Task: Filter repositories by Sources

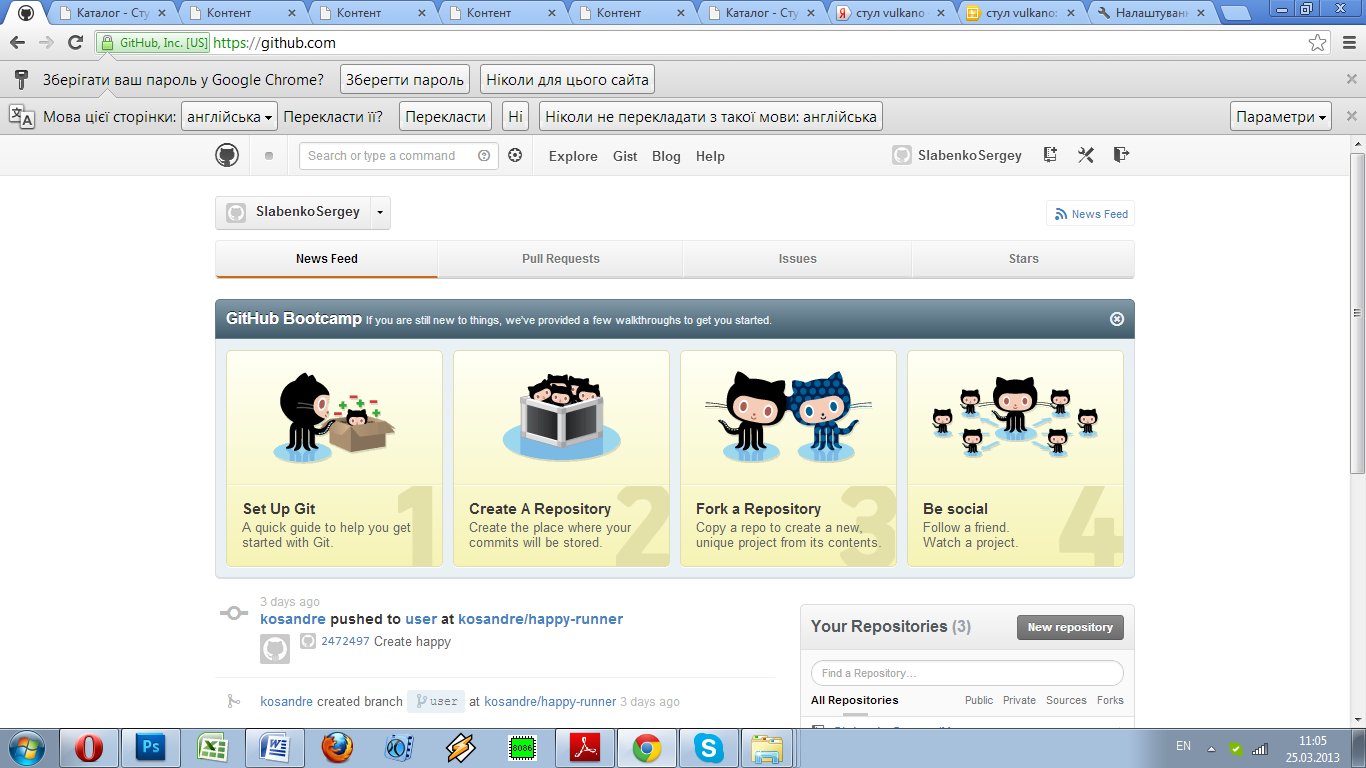Action: click(1066, 700)
